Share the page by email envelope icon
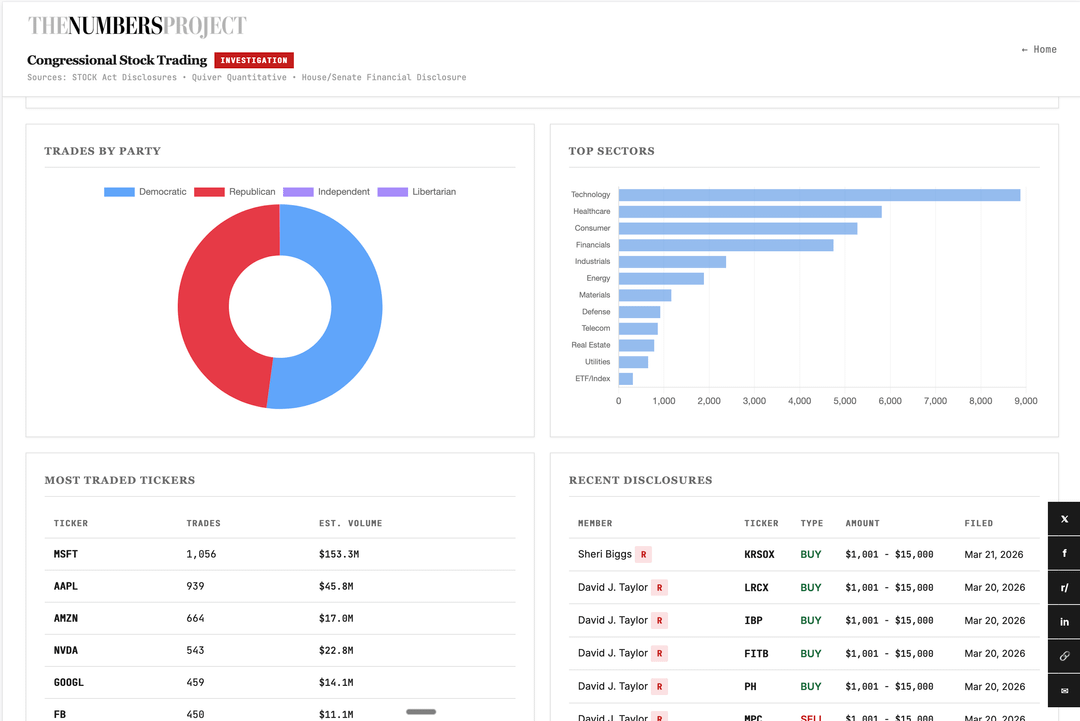 (x=1064, y=691)
